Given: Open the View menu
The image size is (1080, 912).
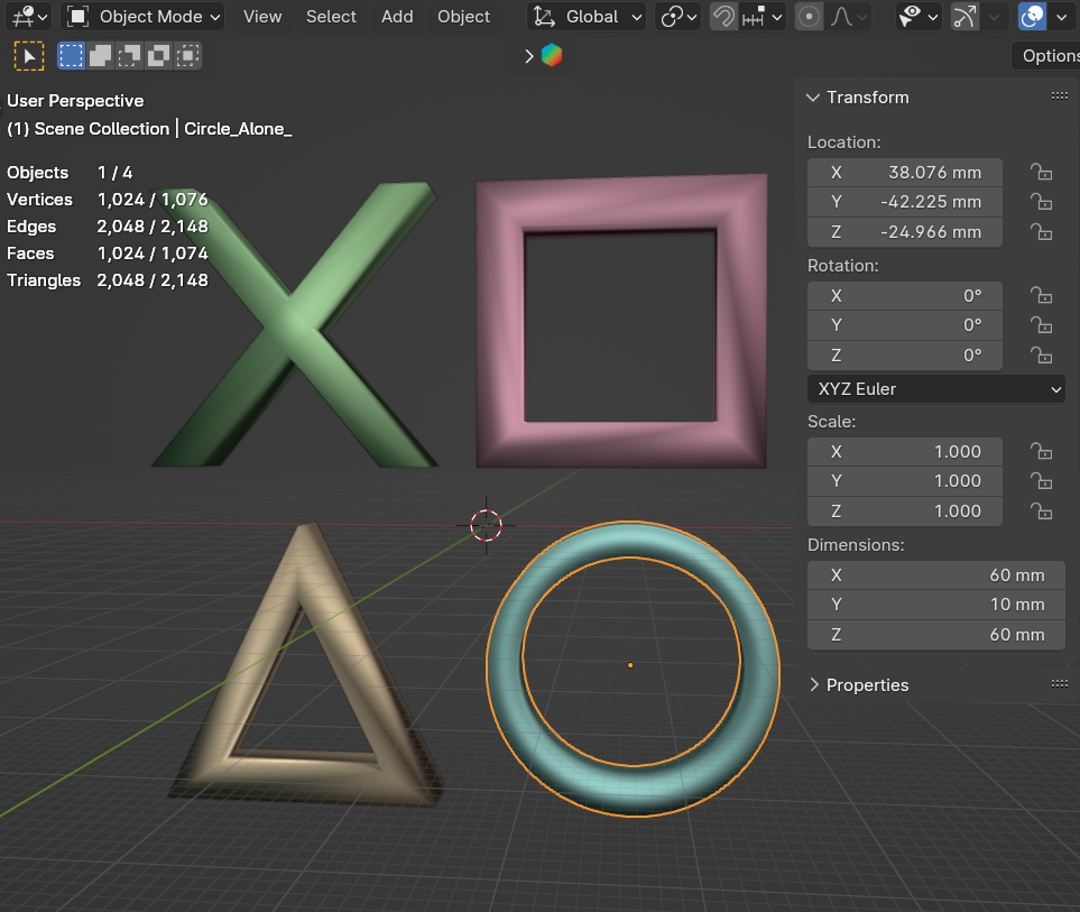Looking at the screenshot, I should coord(262,17).
